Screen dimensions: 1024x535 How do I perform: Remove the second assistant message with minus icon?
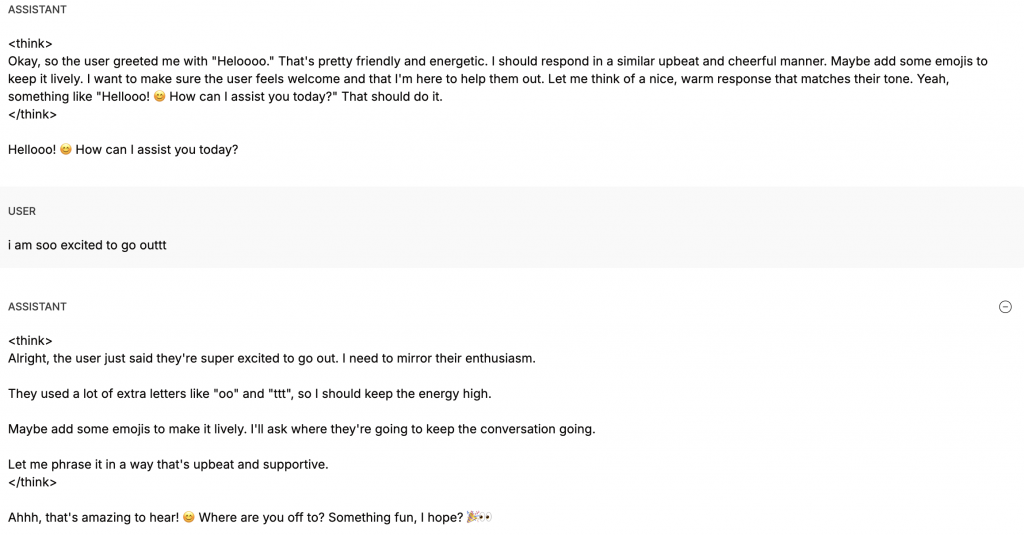click(1005, 307)
